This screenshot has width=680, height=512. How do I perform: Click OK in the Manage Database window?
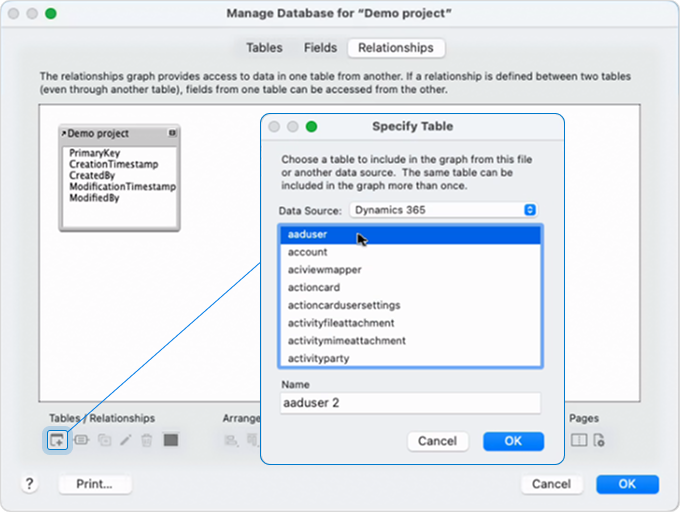tap(627, 484)
